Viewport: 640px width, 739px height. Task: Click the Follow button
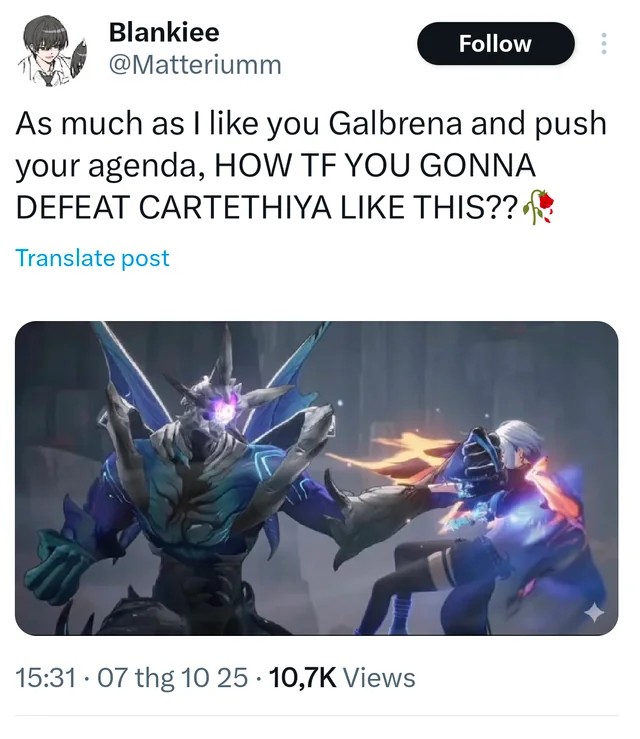tap(495, 44)
